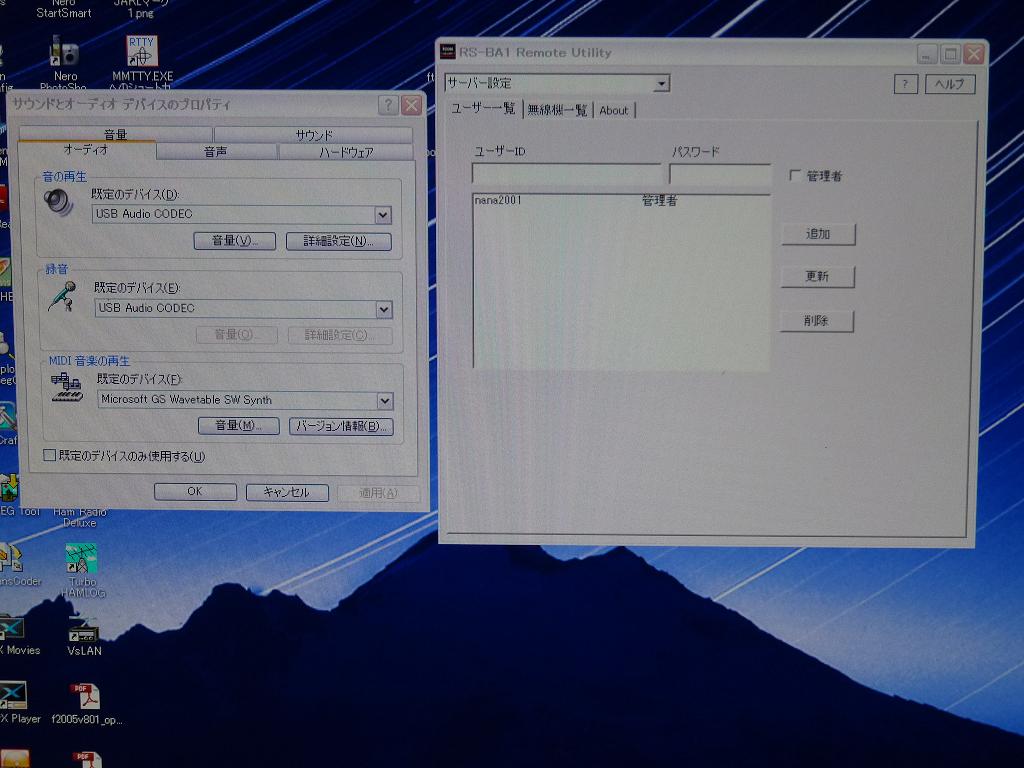The height and width of the screenshot is (768, 1024).
Task: Launch the VsLAN radio shortcut icon
Action: point(83,631)
